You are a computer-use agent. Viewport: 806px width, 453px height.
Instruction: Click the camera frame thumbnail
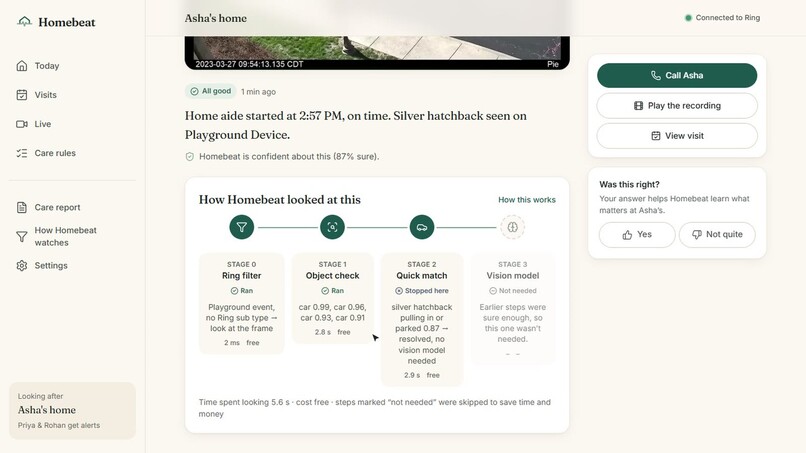click(377, 52)
